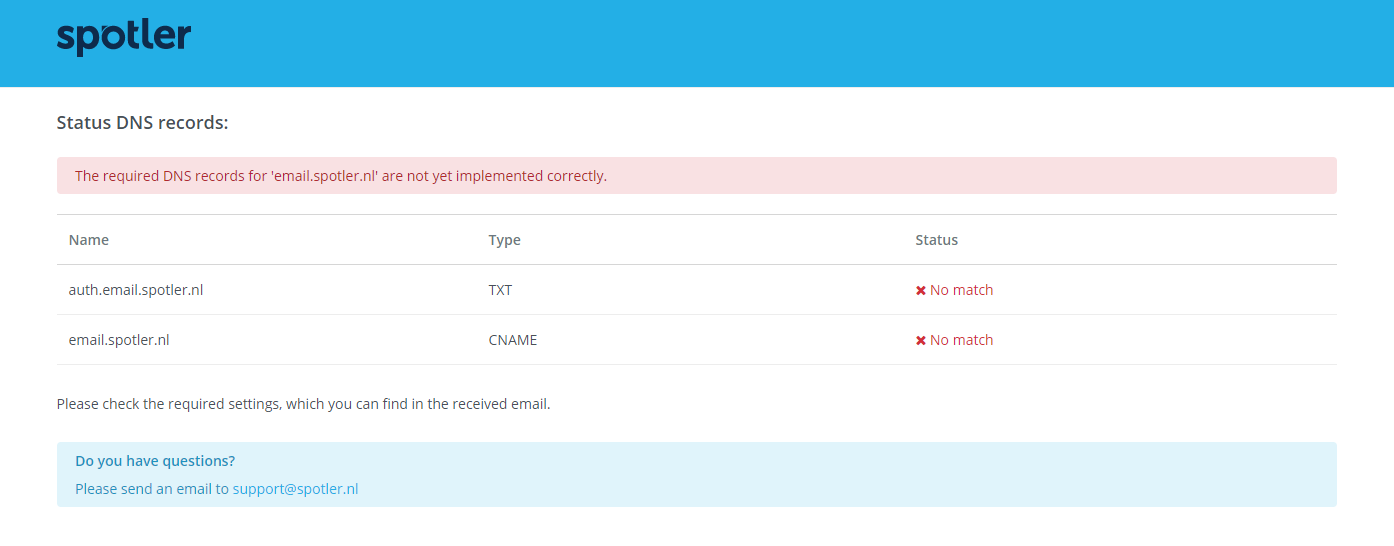Click the 'Do you have questions?' heading
Screen dimensions: 1394x546
coord(155,461)
